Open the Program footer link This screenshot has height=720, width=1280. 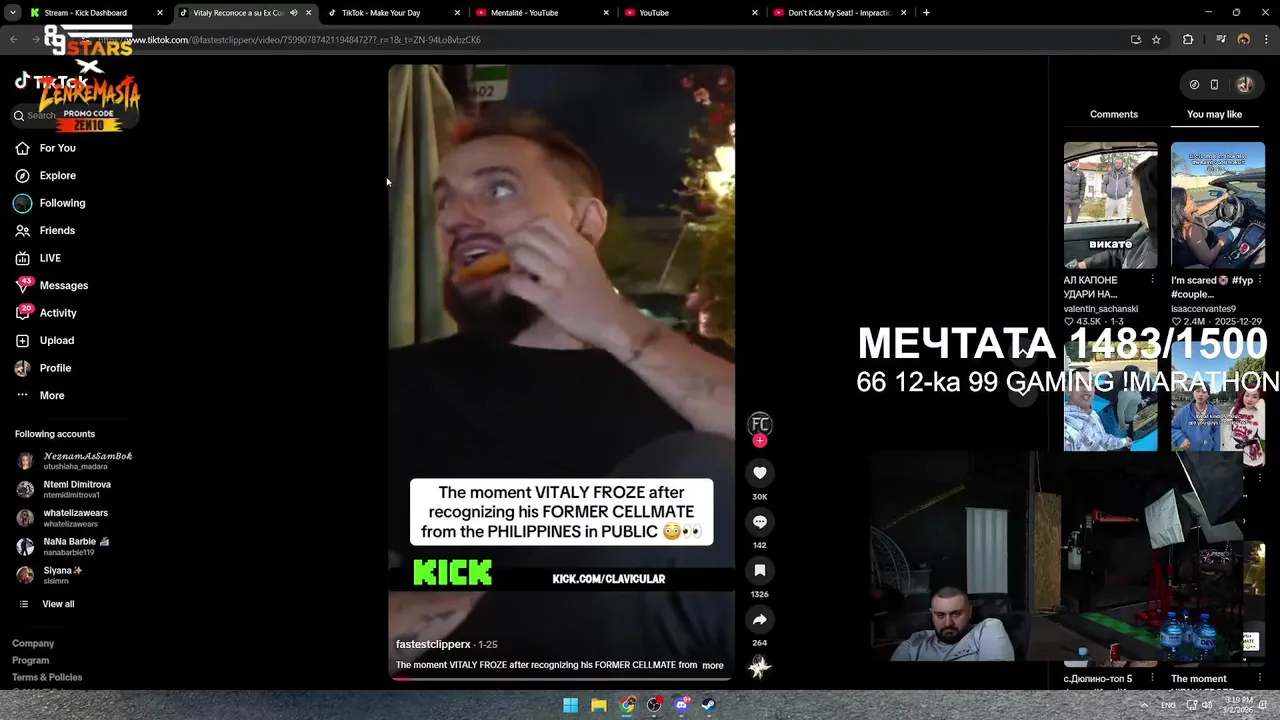click(30, 660)
